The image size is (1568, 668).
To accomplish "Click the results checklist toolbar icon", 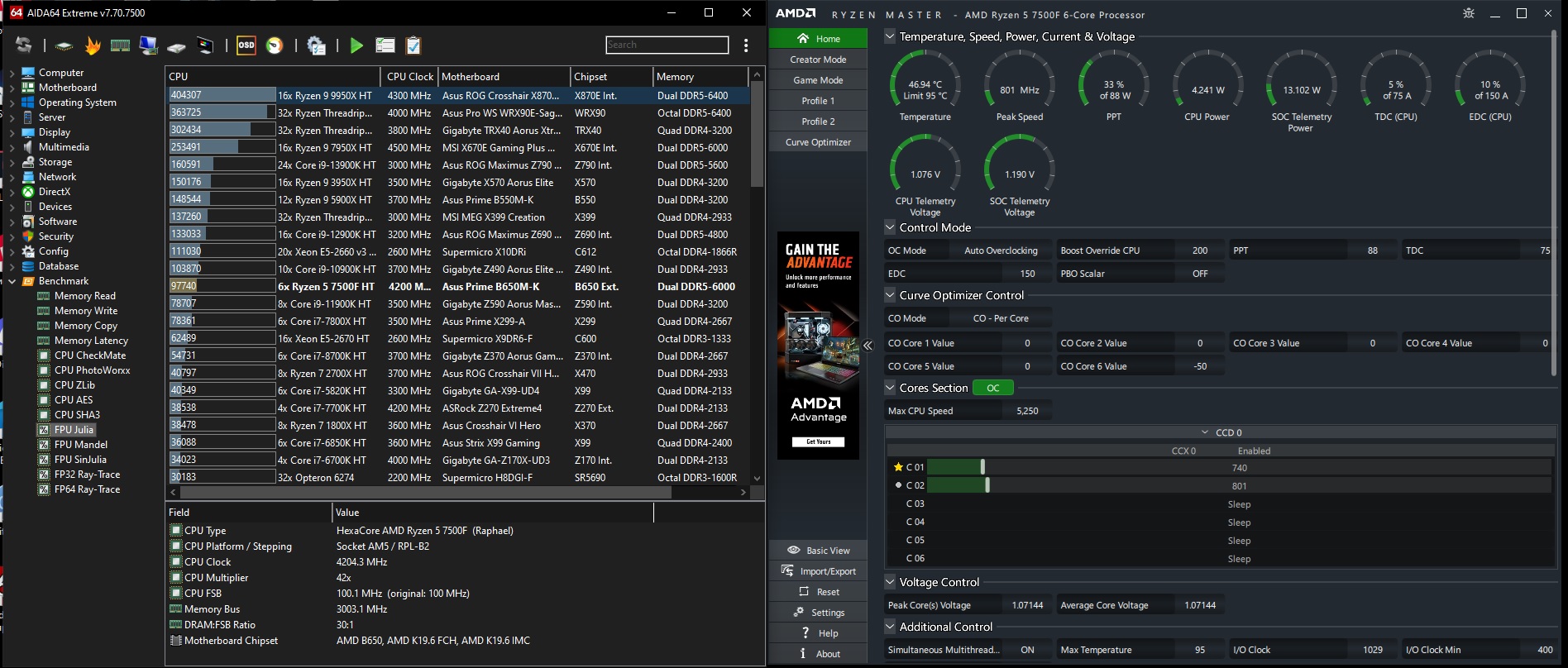I will click(385, 45).
